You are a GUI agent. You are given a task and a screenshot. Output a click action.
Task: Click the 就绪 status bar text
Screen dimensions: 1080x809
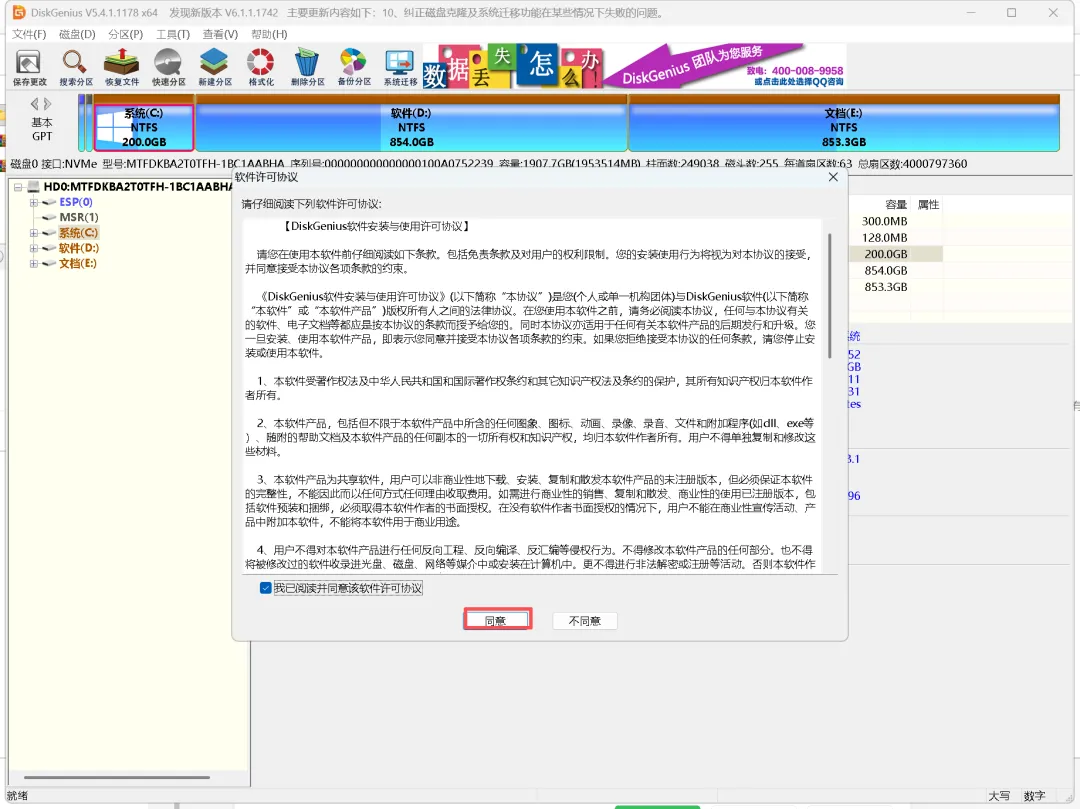click(17, 796)
